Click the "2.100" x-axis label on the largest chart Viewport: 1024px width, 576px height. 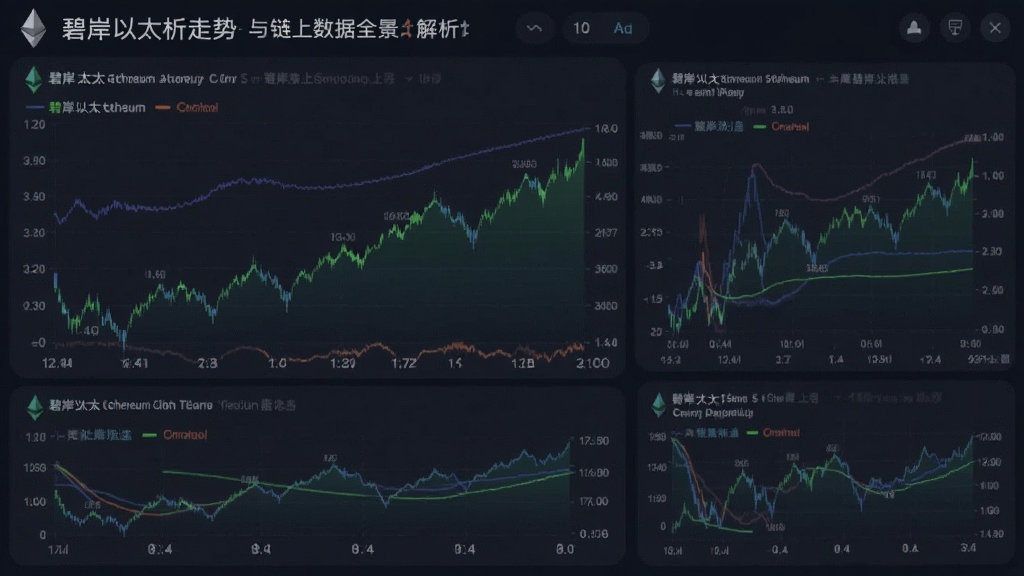click(592, 363)
